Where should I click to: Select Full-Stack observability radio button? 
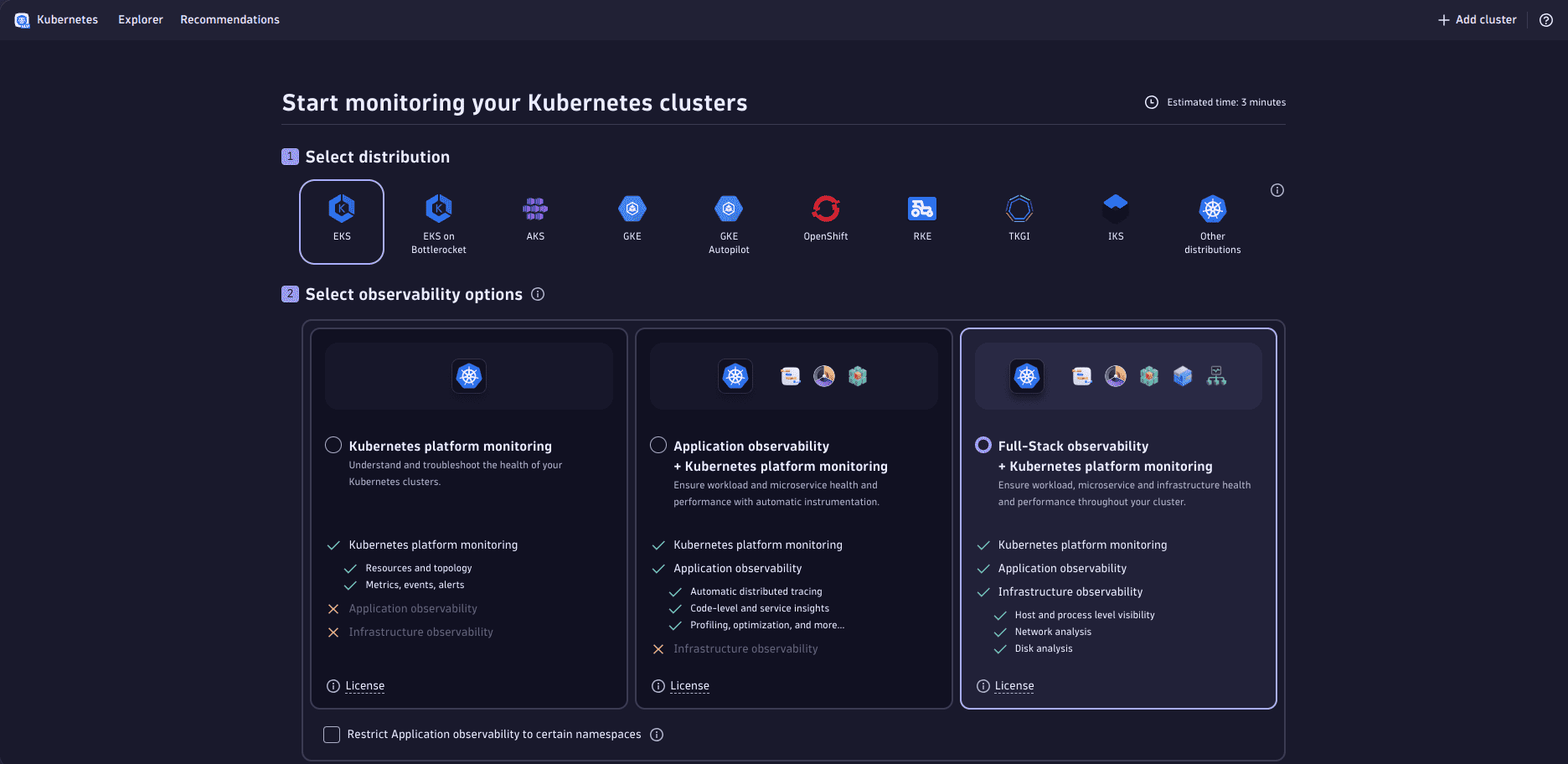(x=983, y=445)
